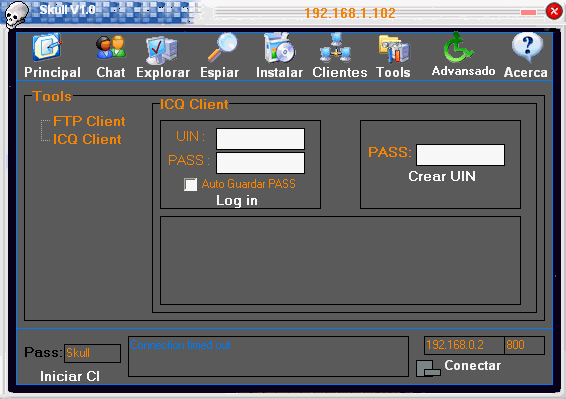Click the connect icon beside Conectar

point(428,368)
